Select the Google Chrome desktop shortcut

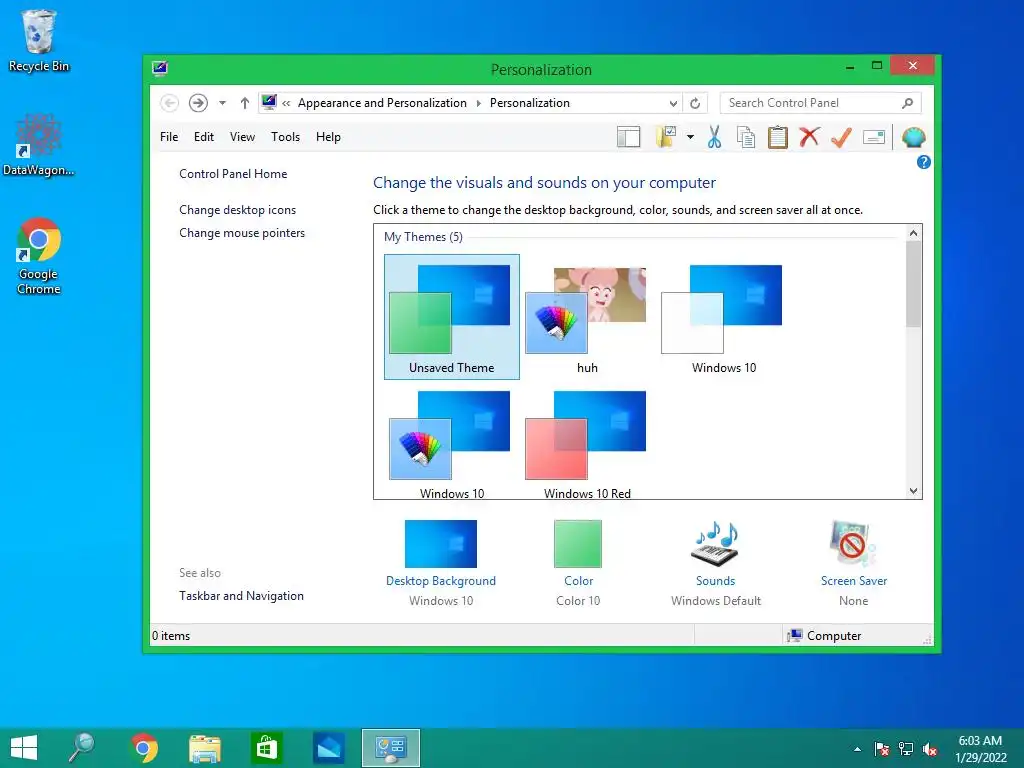pyautogui.click(x=39, y=256)
